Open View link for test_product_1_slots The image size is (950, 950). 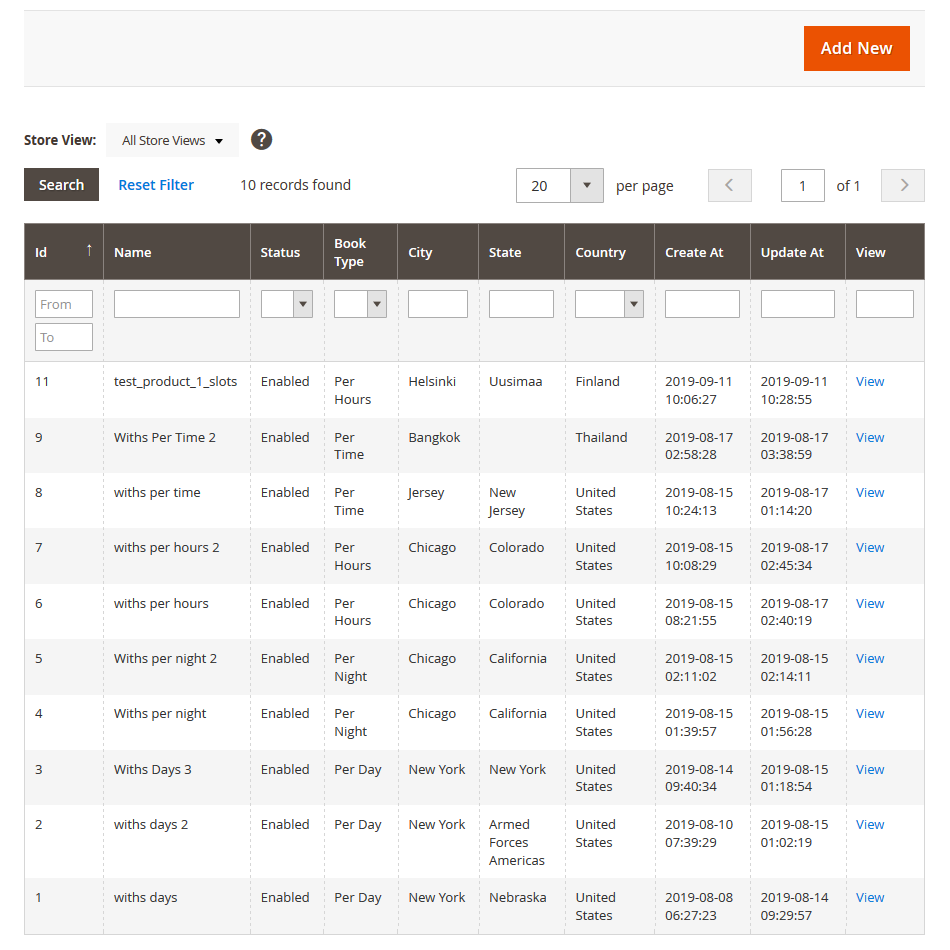(x=870, y=381)
